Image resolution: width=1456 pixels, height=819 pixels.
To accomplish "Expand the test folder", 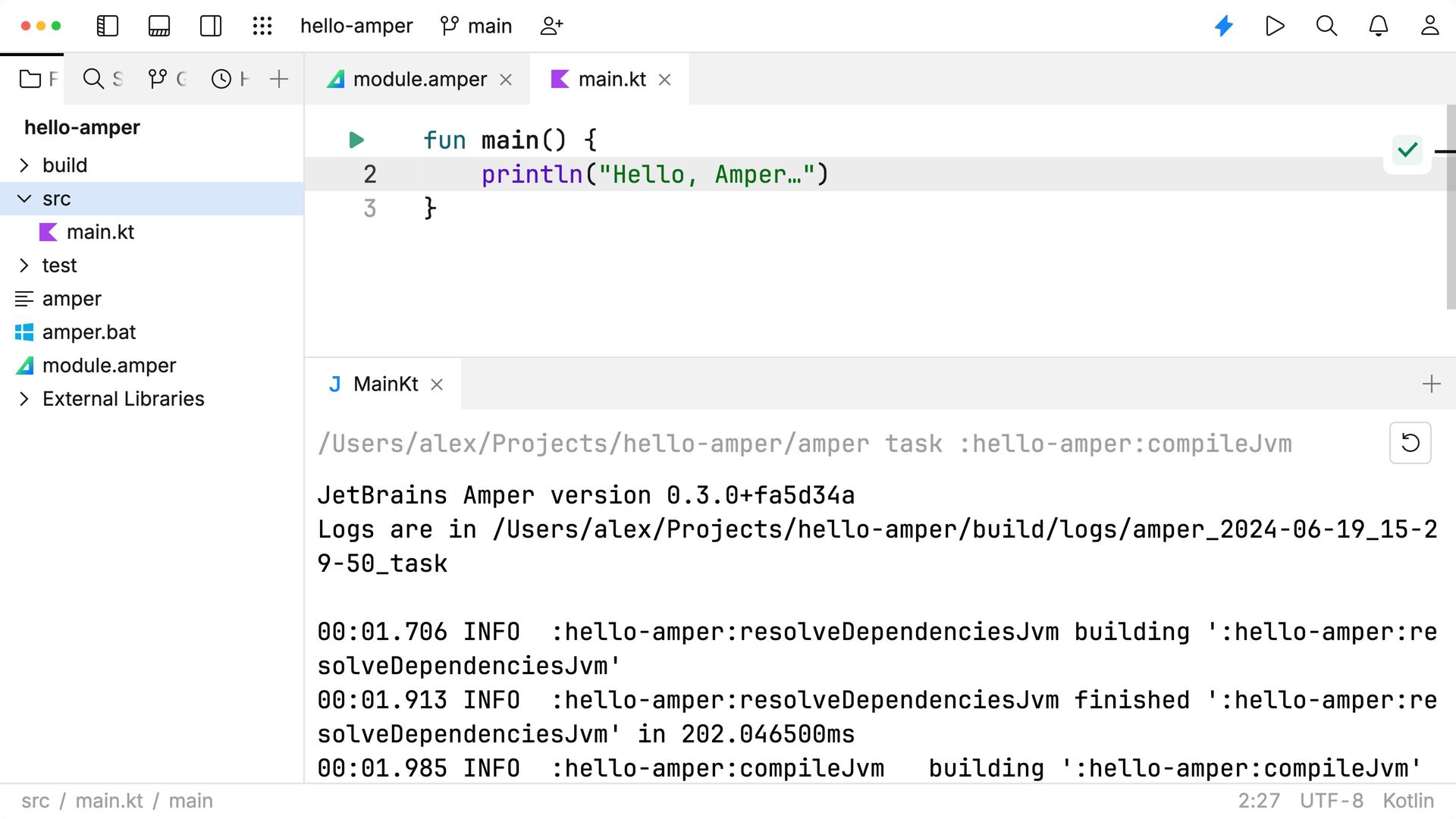I will point(24,265).
